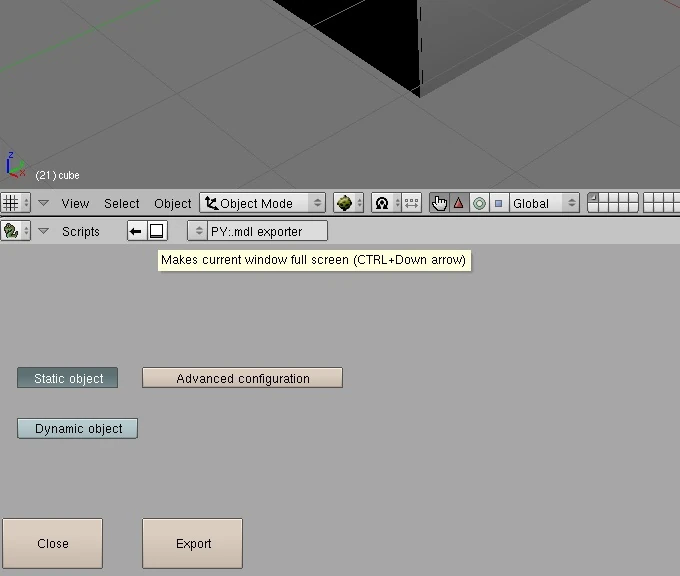This screenshot has height=576, width=680.
Task: Open the Select menu
Action: 122,203
